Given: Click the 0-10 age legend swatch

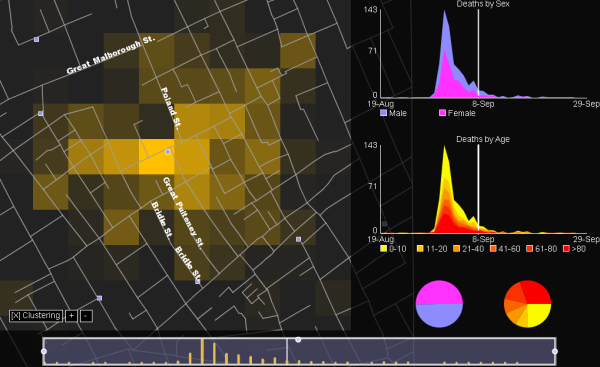Looking at the screenshot, I should [x=384, y=248].
